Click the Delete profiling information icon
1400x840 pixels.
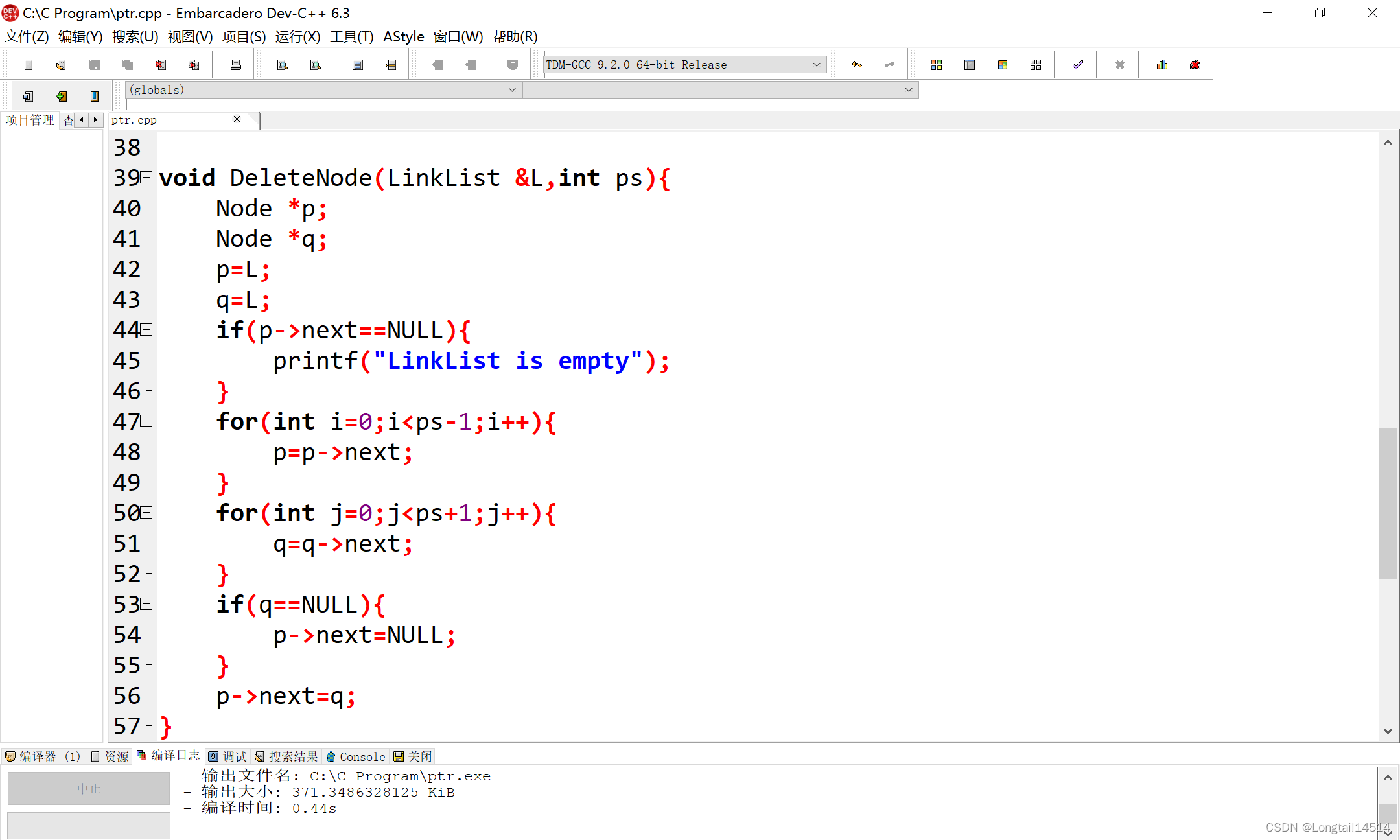tap(1195, 65)
